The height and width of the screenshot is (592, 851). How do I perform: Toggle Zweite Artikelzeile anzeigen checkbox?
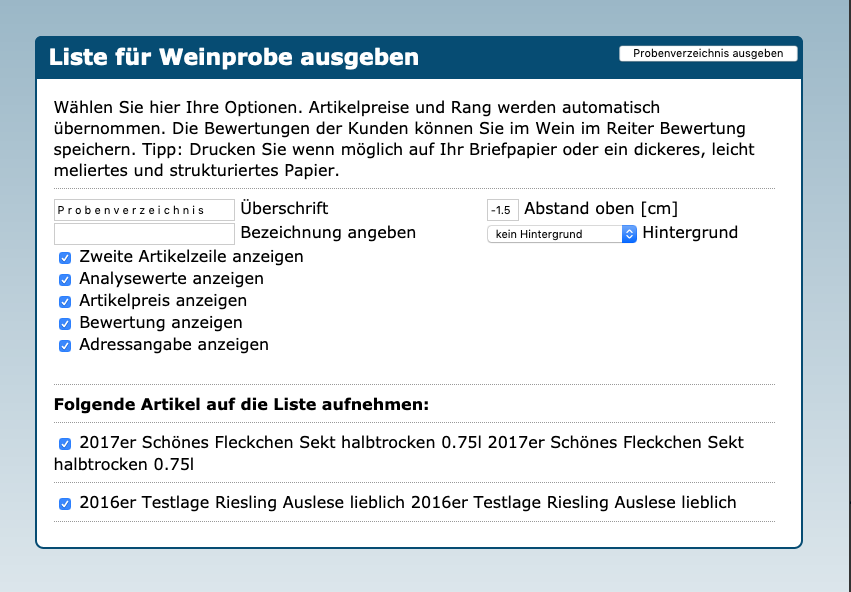click(65, 257)
